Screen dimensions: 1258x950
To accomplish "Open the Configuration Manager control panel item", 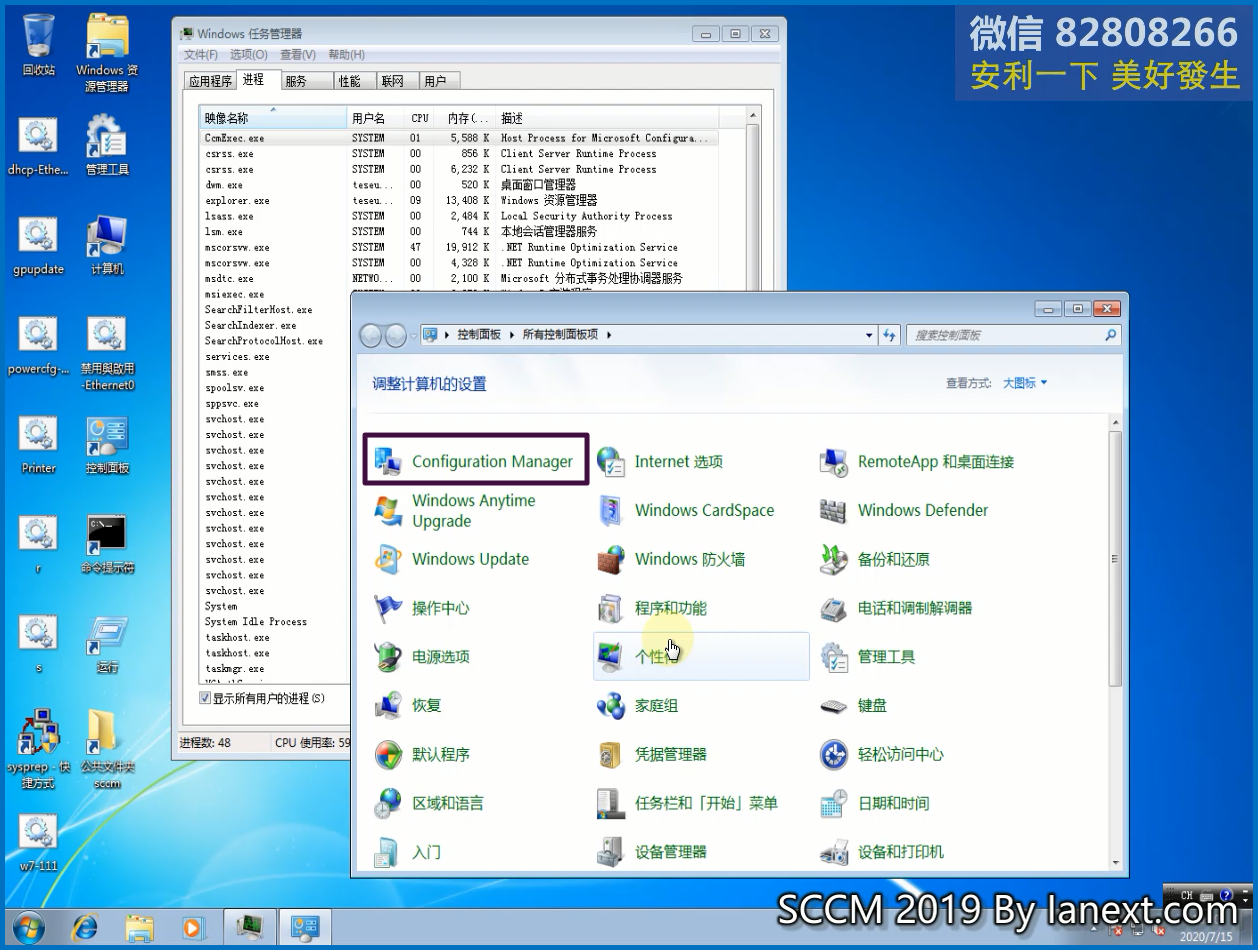I will 476,461.
